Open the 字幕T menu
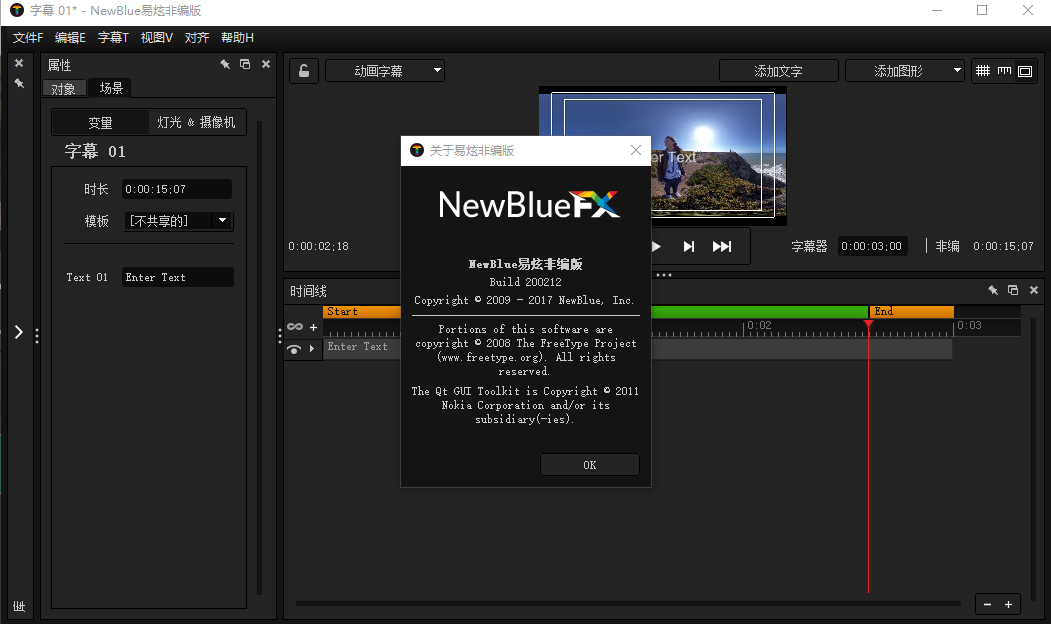This screenshot has height=624, width=1051. (113, 38)
